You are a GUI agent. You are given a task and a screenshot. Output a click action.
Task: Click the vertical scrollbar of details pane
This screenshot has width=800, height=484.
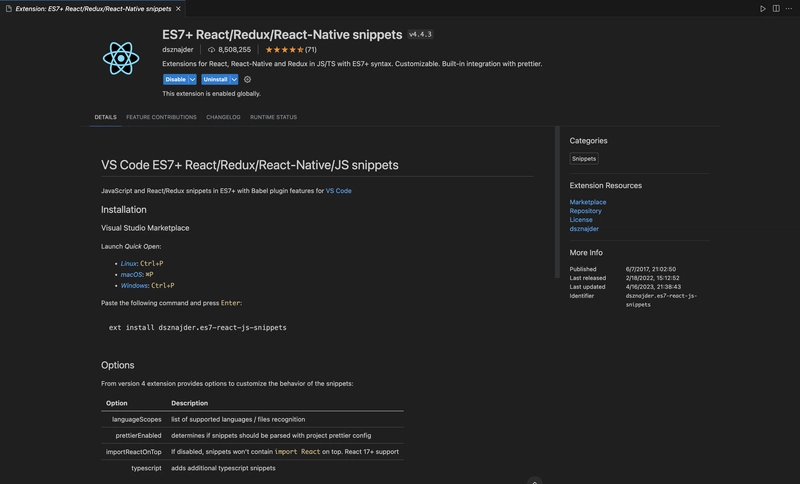[x=557, y=202]
